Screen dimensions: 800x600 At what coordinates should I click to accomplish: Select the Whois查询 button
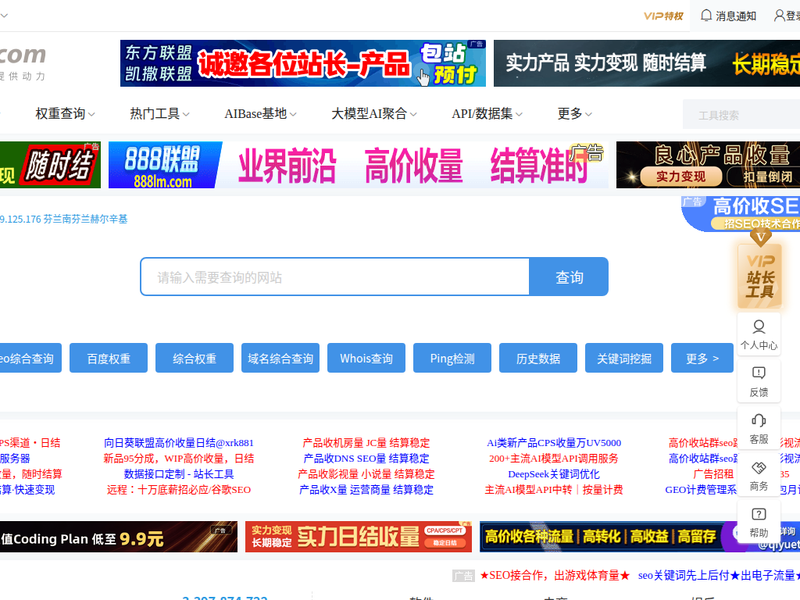[x=366, y=358]
